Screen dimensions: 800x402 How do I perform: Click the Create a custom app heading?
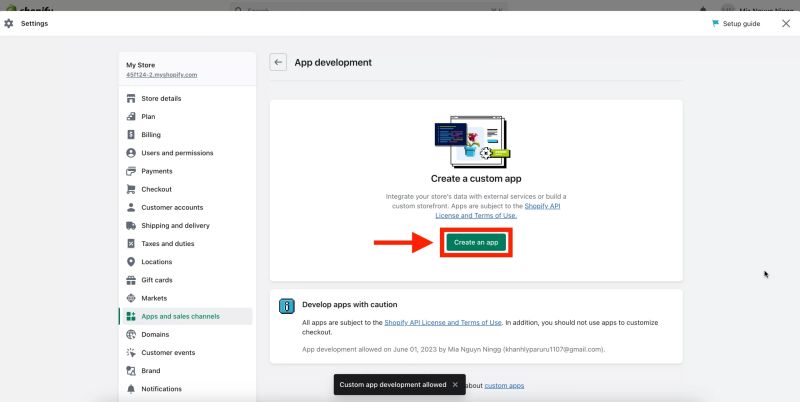[x=476, y=179]
